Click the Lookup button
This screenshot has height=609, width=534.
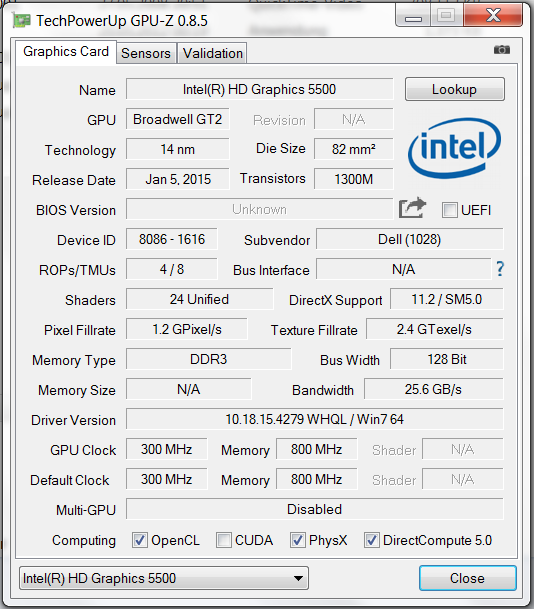455,89
